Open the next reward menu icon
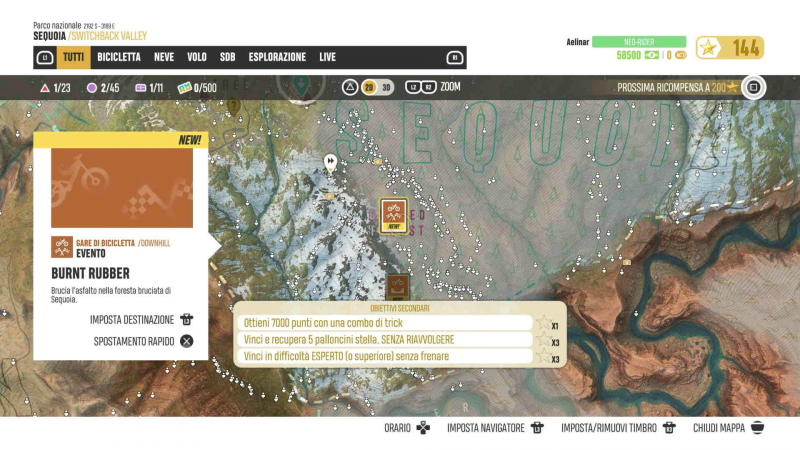Viewport: 800px width, 450px height. click(754, 87)
